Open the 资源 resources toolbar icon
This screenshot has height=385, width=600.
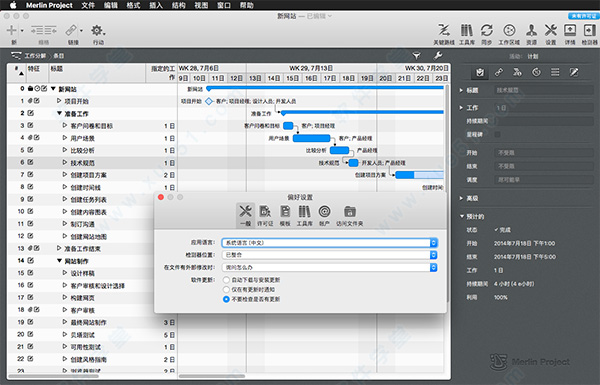point(531,30)
